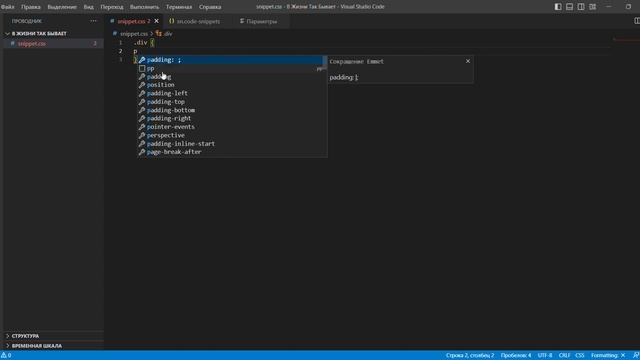The width and height of the screenshot is (640, 360).
Task: Switch to the Параметры tab
Action: pos(262,21)
